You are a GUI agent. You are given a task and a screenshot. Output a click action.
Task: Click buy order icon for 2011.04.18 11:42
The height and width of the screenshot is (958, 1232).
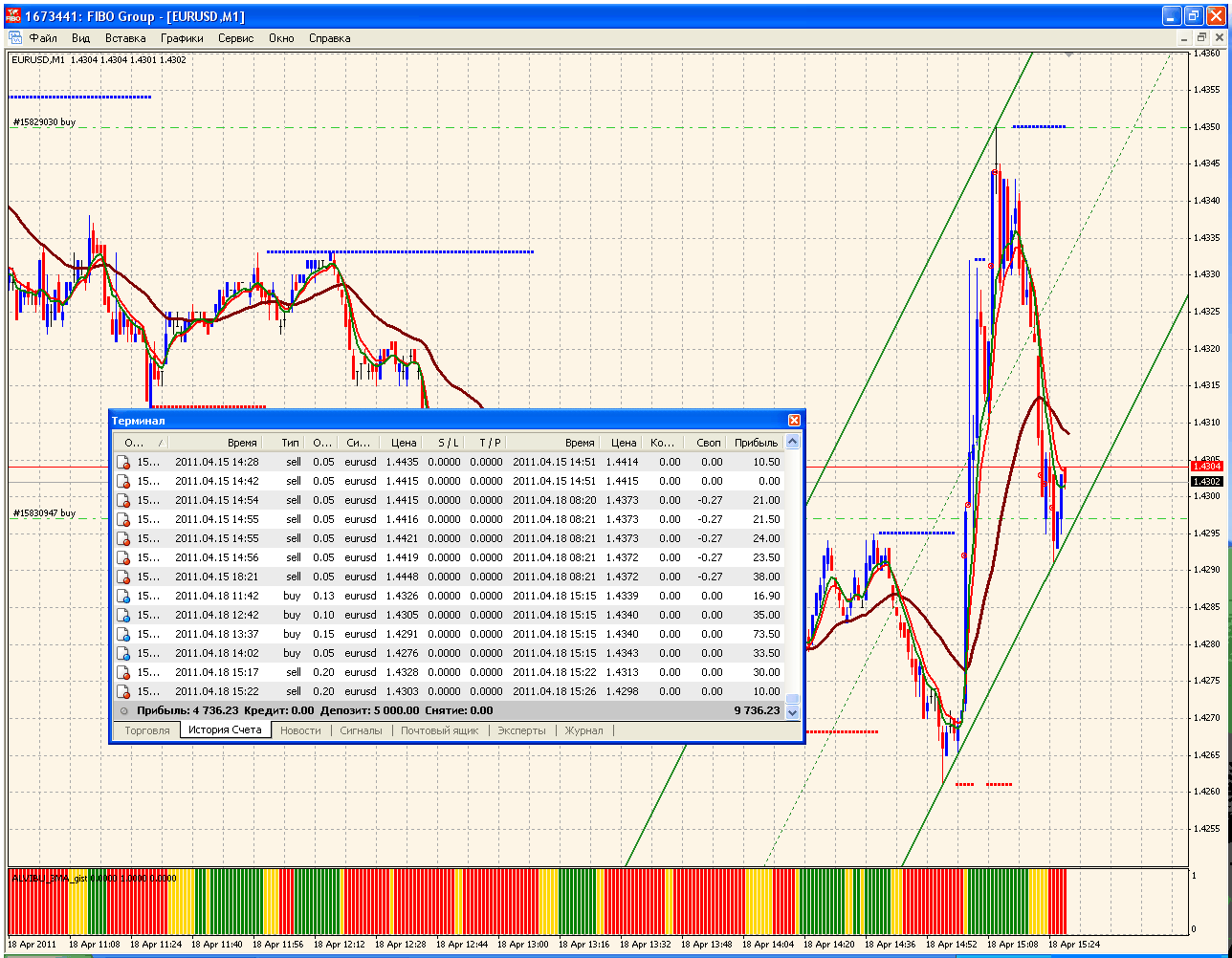(x=122, y=596)
